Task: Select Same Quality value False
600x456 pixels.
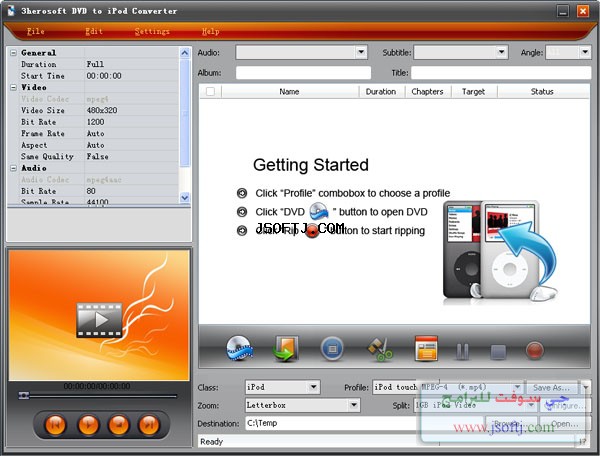Action: [98, 156]
